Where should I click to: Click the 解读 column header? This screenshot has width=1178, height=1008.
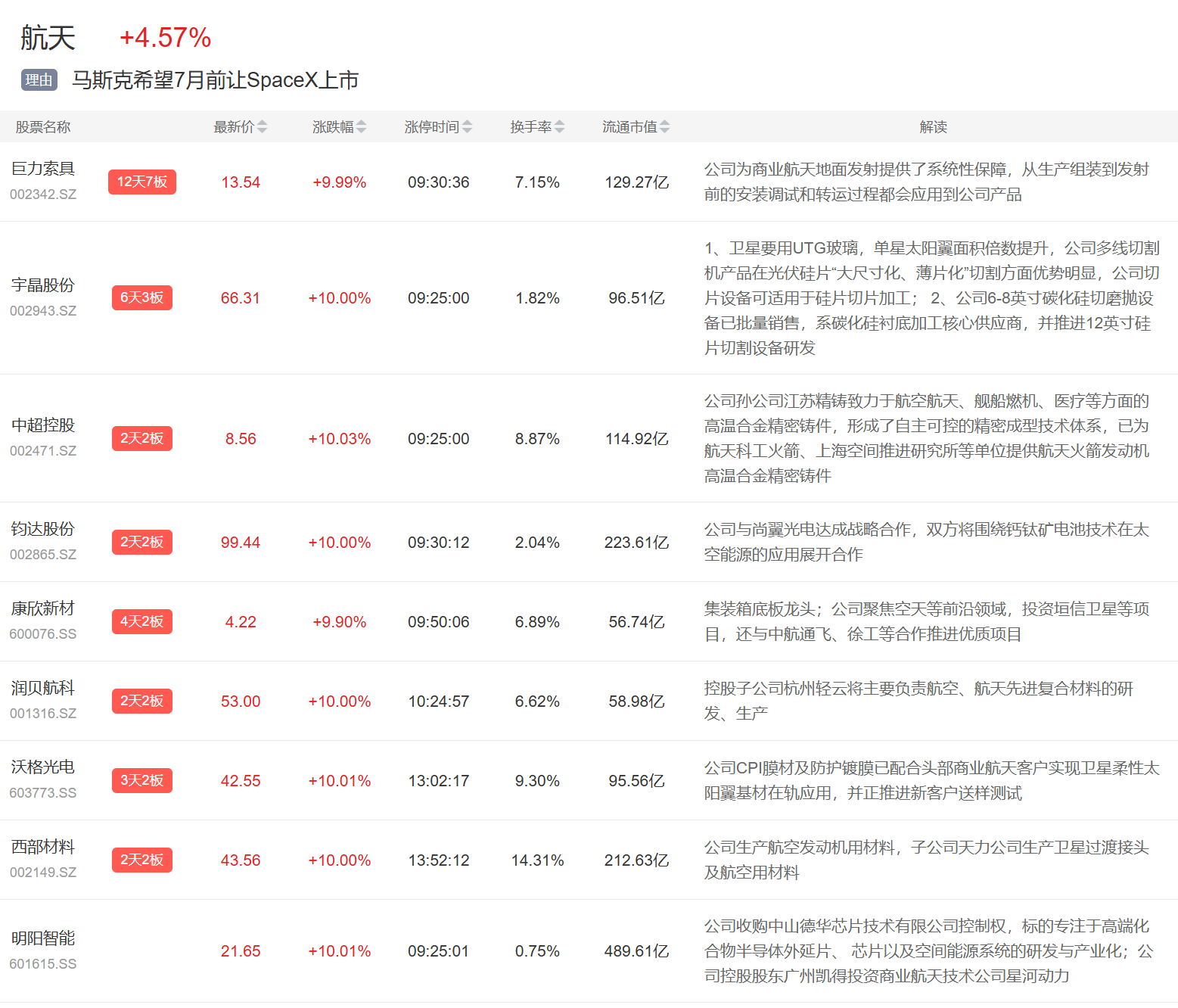coord(933,127)
